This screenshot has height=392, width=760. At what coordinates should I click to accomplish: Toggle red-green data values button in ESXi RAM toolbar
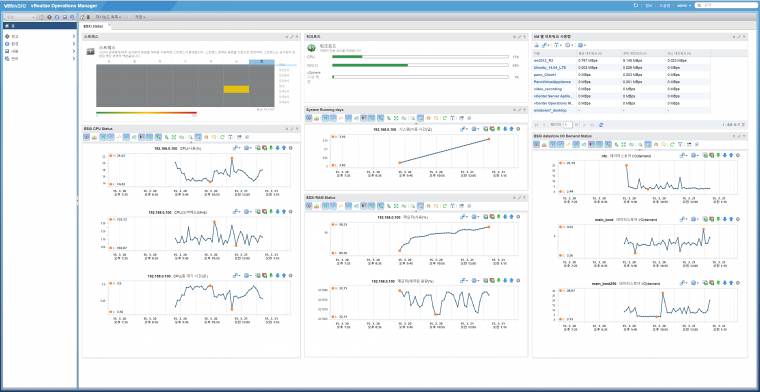click(364, 206)
